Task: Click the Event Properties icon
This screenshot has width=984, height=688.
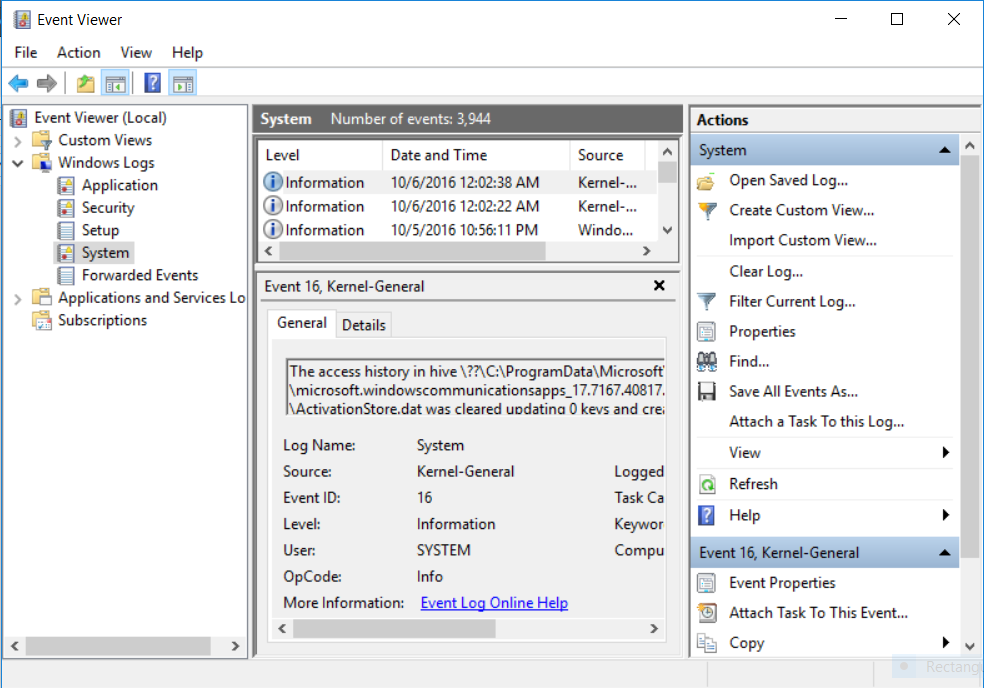Action: click(707, 583)
